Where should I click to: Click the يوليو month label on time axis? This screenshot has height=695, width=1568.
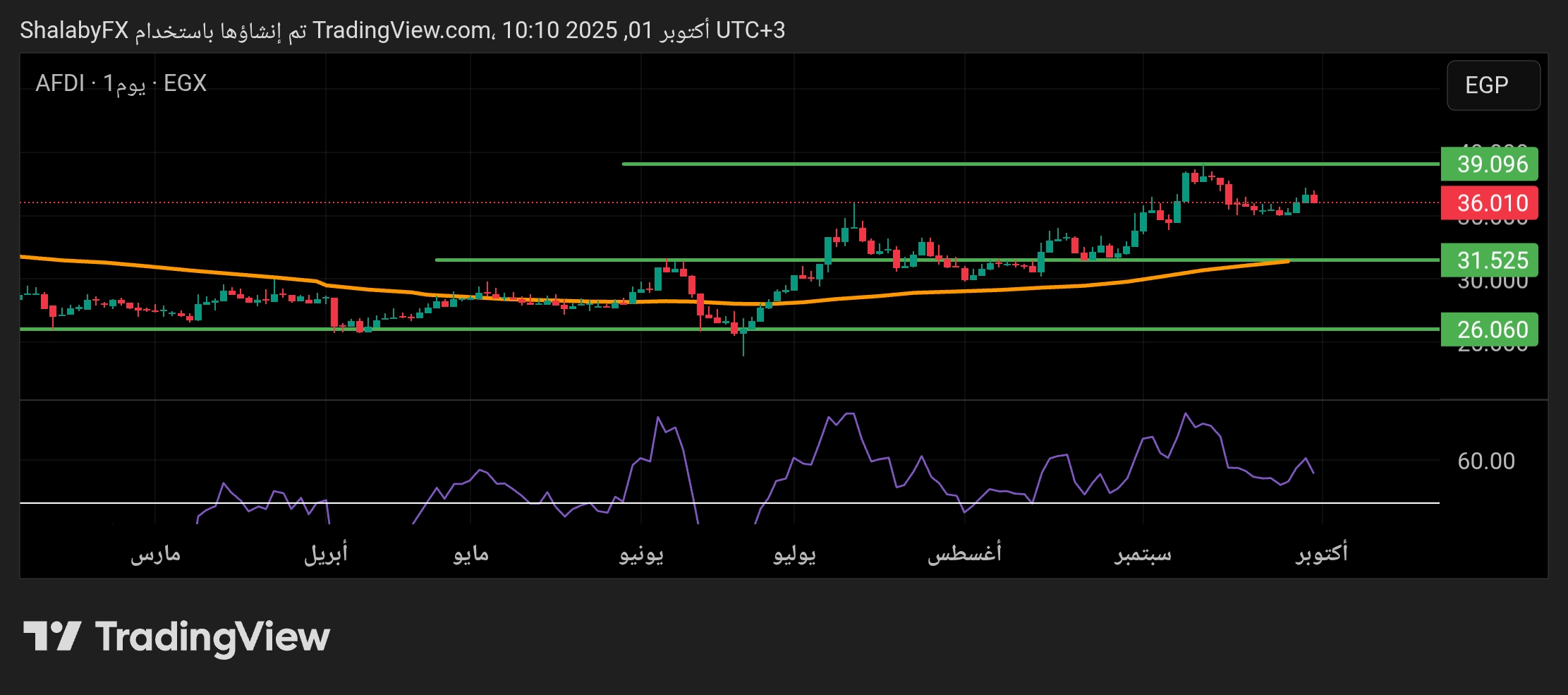[x=794, y=554]
